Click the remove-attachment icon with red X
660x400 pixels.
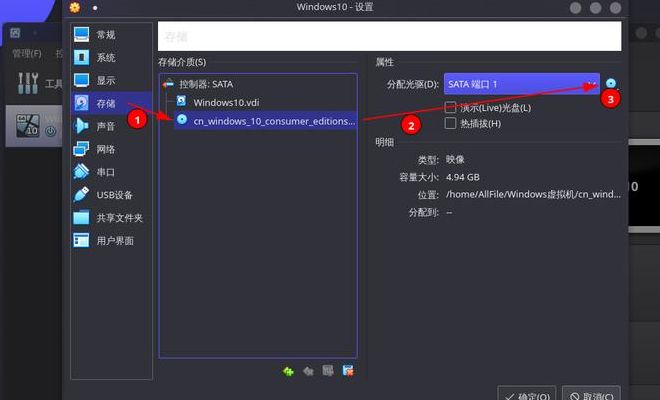(x=348, y=371)
